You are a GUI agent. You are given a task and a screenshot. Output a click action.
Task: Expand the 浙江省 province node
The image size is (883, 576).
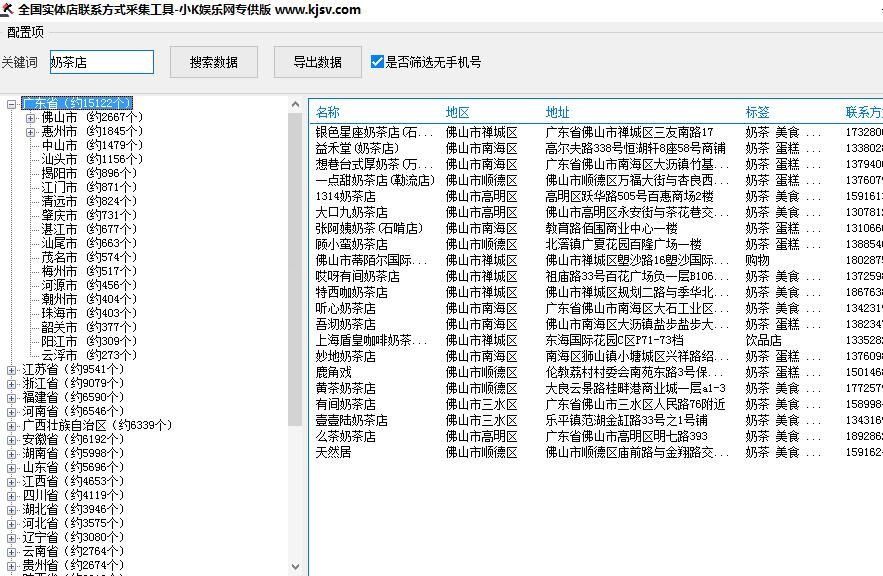pyautogui.click(x=12, y=384)
